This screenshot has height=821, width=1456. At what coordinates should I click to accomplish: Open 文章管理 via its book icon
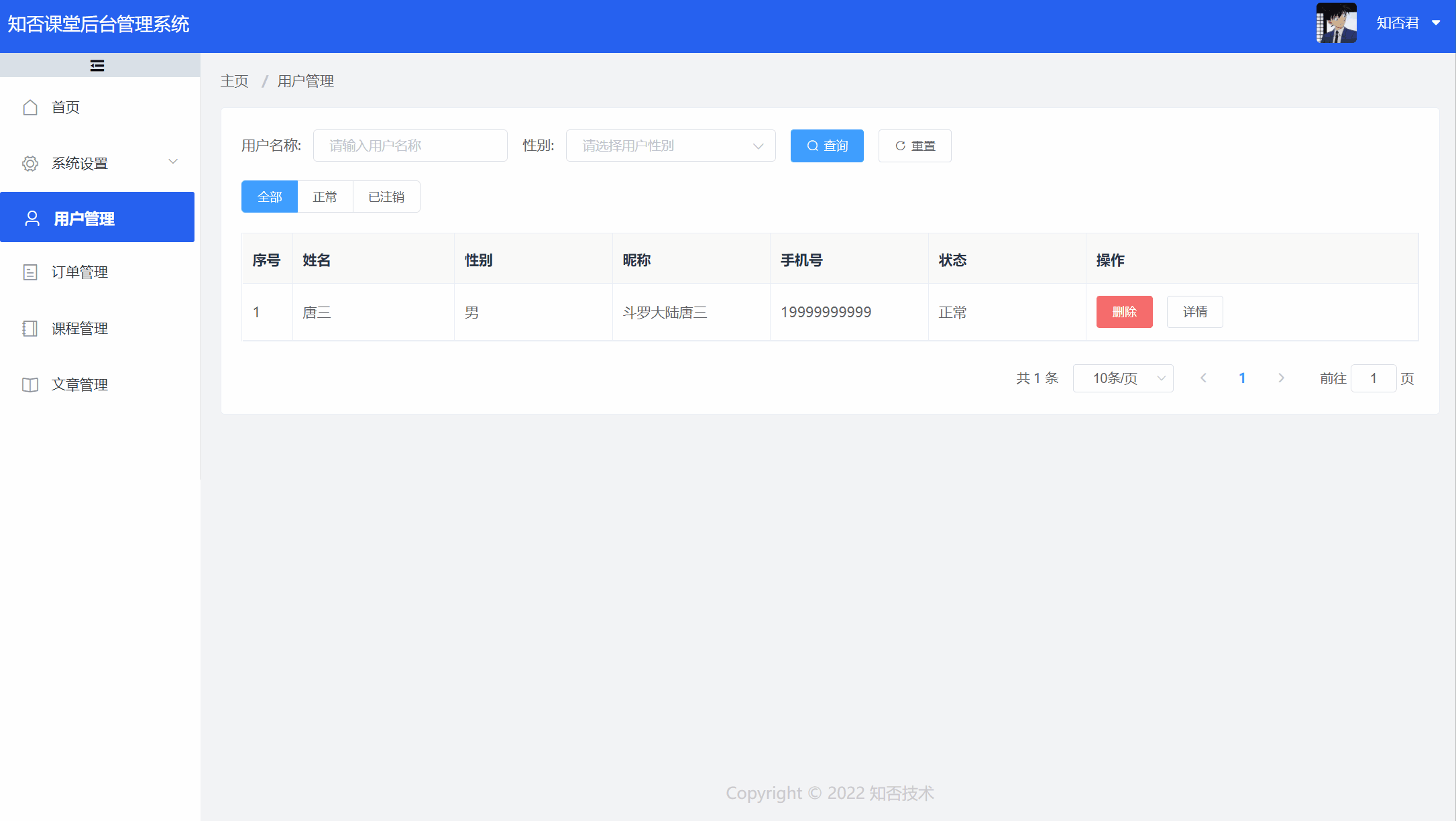point(30,385)
